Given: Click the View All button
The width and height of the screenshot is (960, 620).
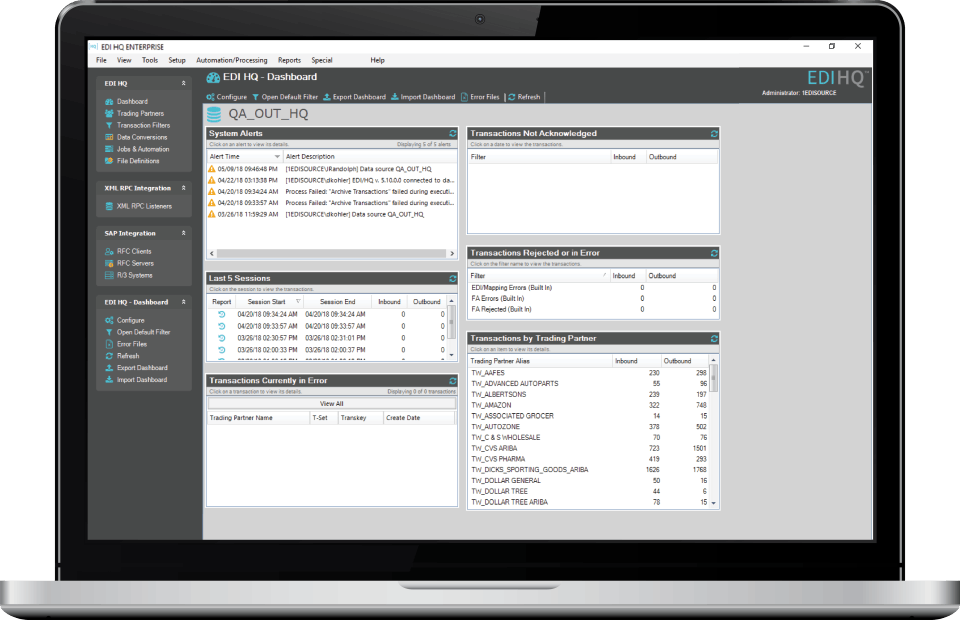Looking at the screenshot, I should click(332, 404).
